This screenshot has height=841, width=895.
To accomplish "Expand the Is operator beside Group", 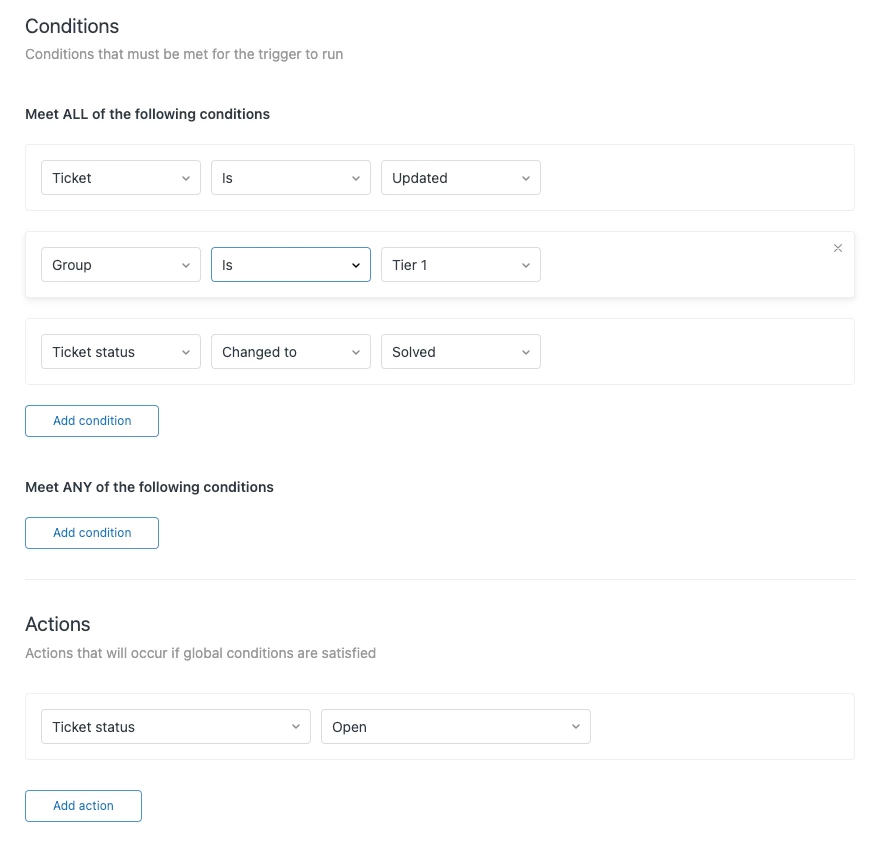I will pyautogui.click(x=290, y=265).
